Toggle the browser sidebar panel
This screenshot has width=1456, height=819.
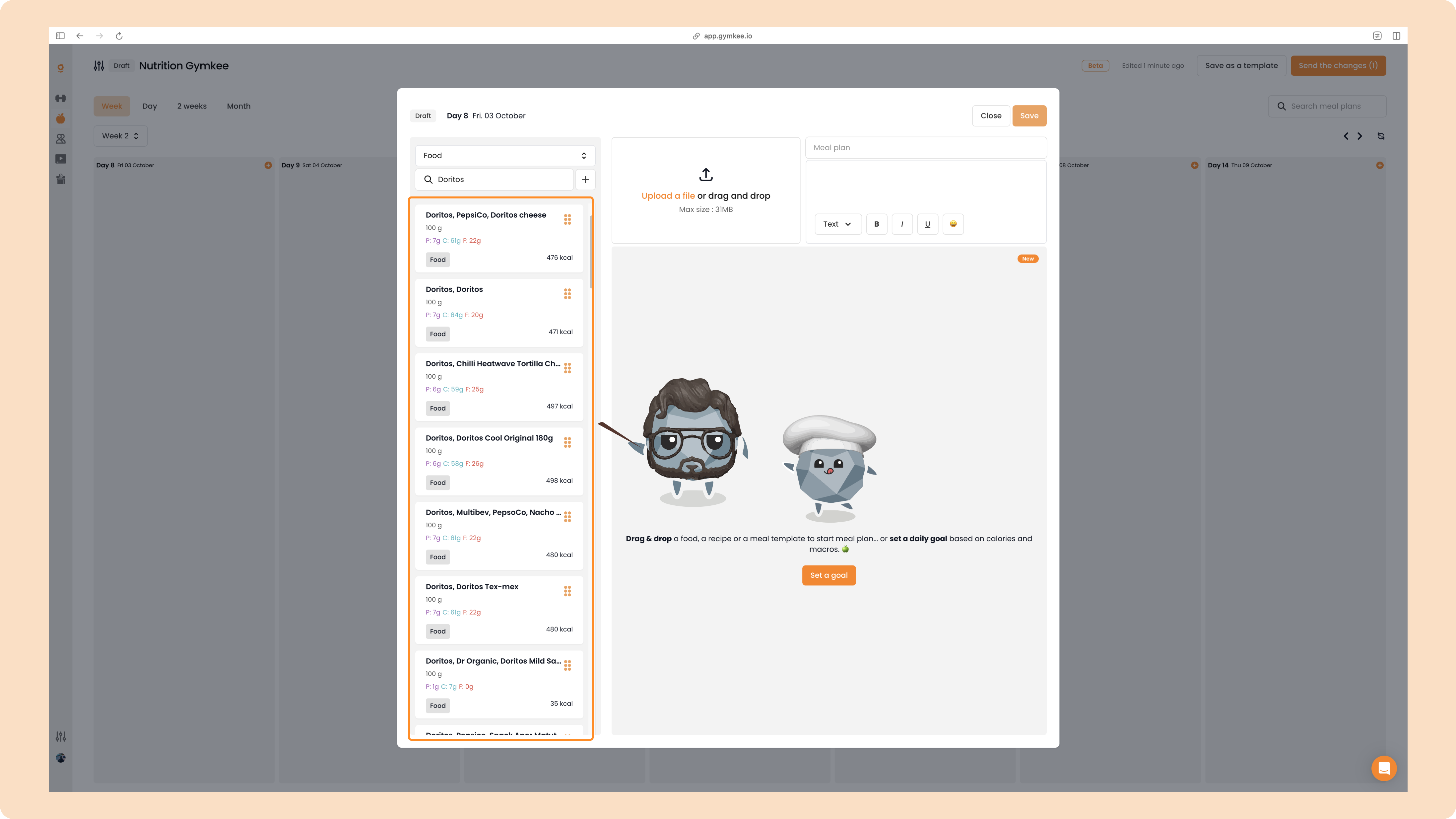tap(60, 36)
